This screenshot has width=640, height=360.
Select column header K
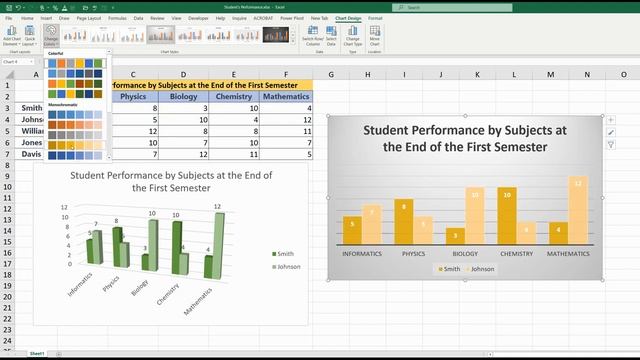pyautogui.click(x=477, y=75)
